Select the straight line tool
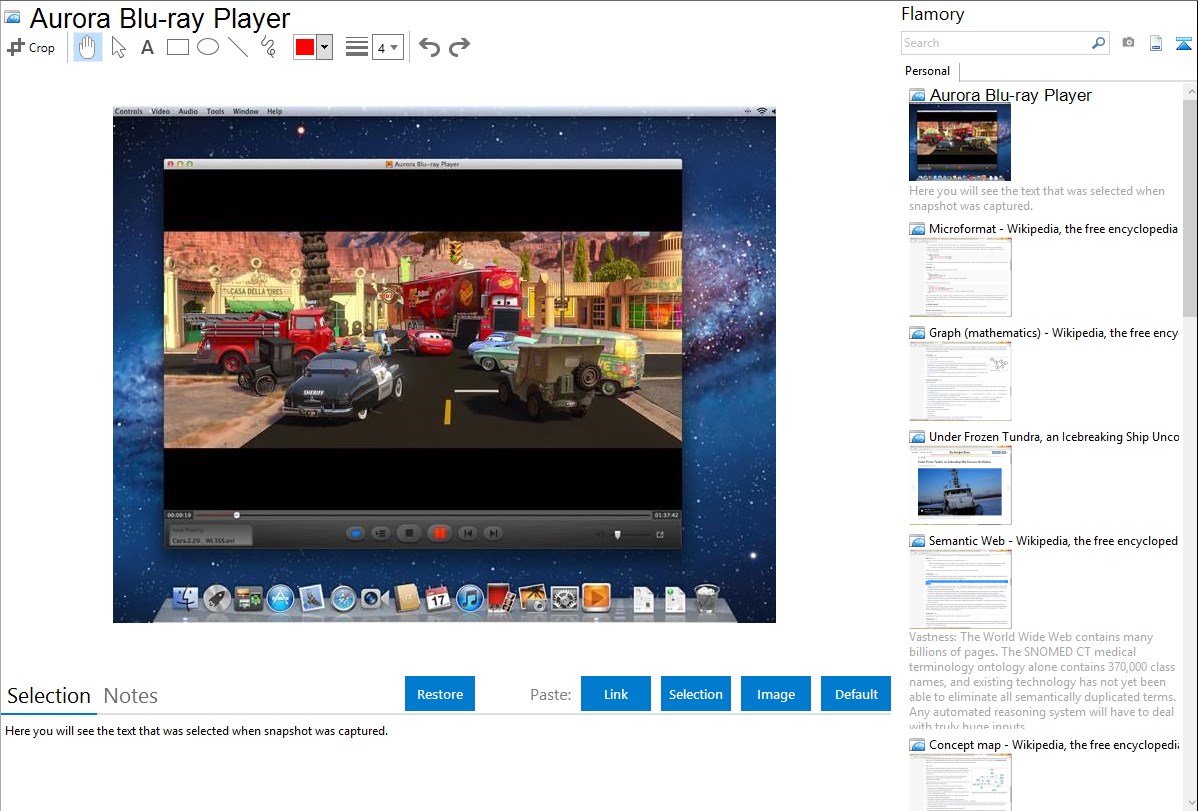This screenshot has width=1198, height=811. coord(238,47)
